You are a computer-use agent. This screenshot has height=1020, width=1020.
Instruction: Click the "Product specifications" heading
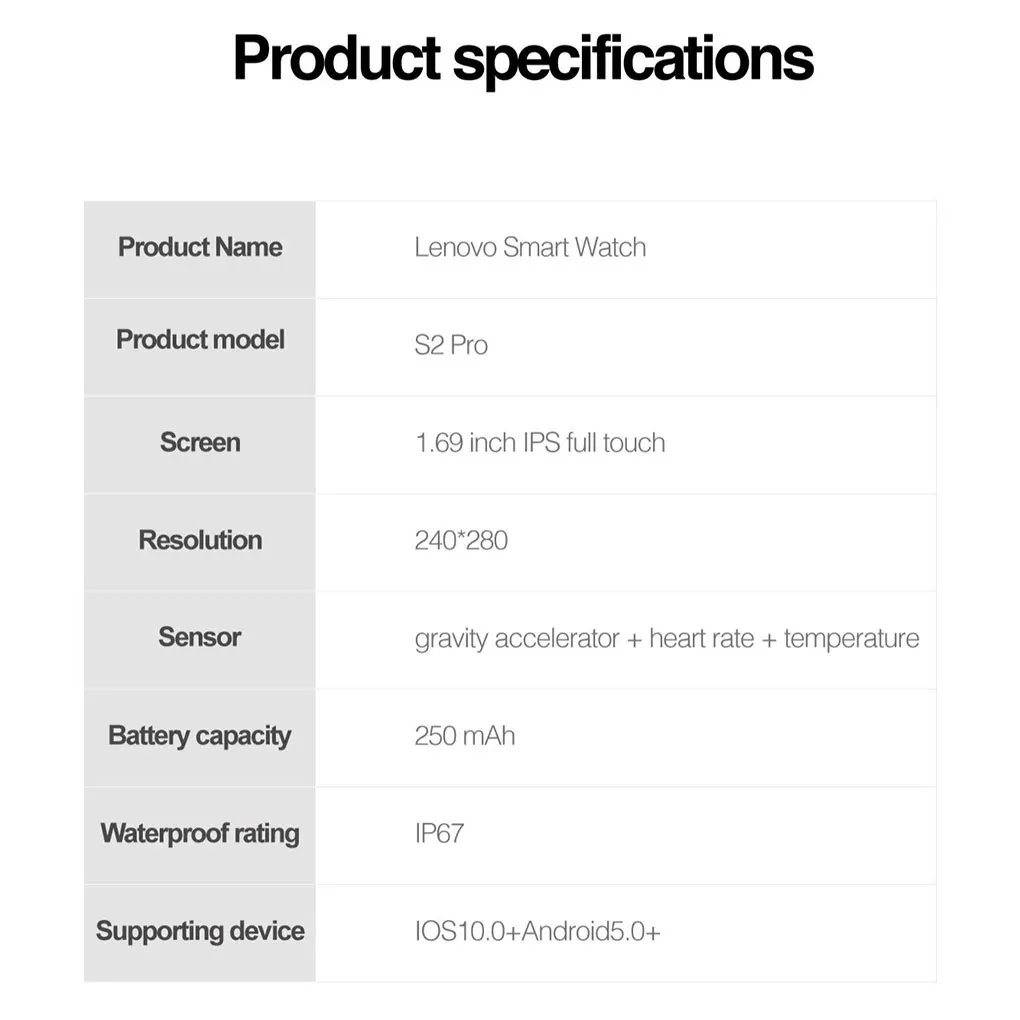(523, 59)
